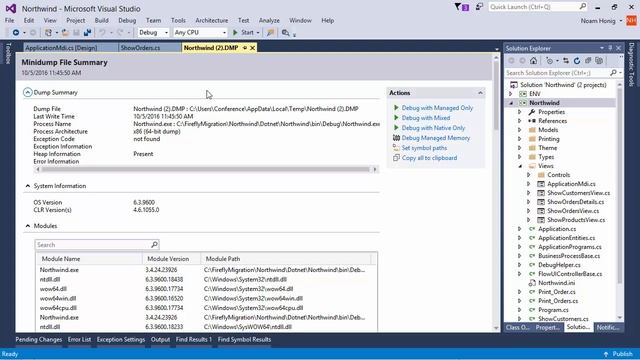The width and height of the screenshot is (640, 360).
Task: Open the Output tab
Action: (x=160, y=339)
